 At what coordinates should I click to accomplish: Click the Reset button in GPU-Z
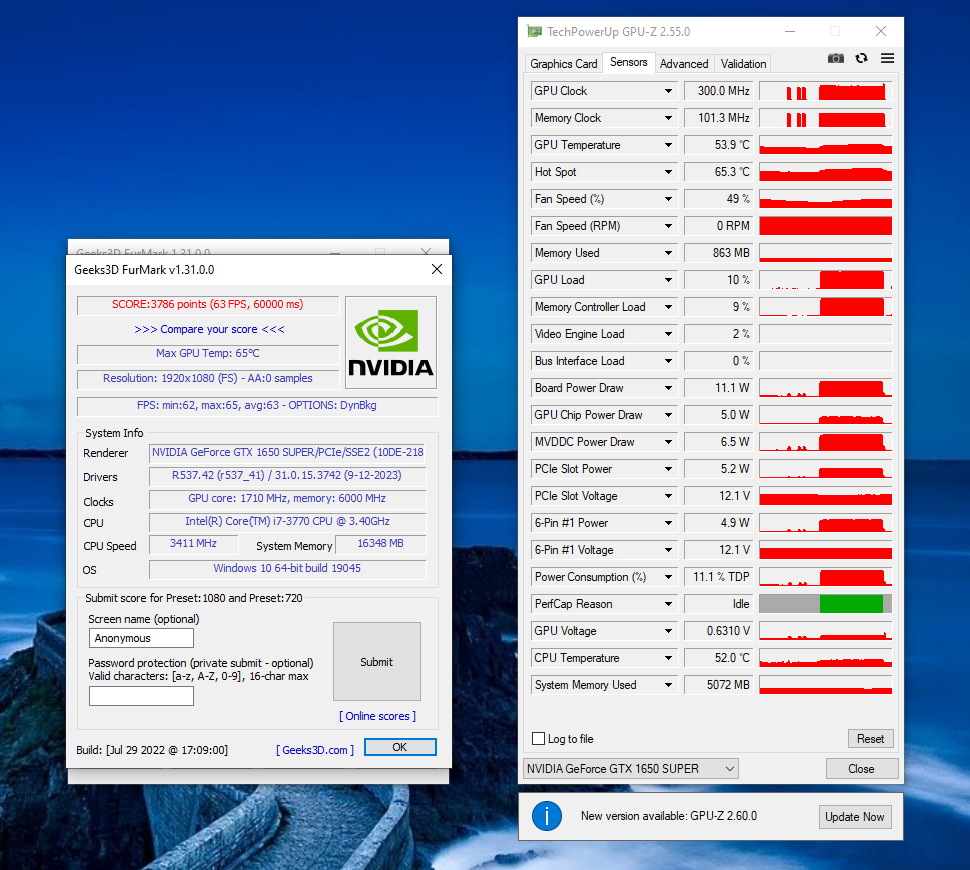(x=870, y=739)
